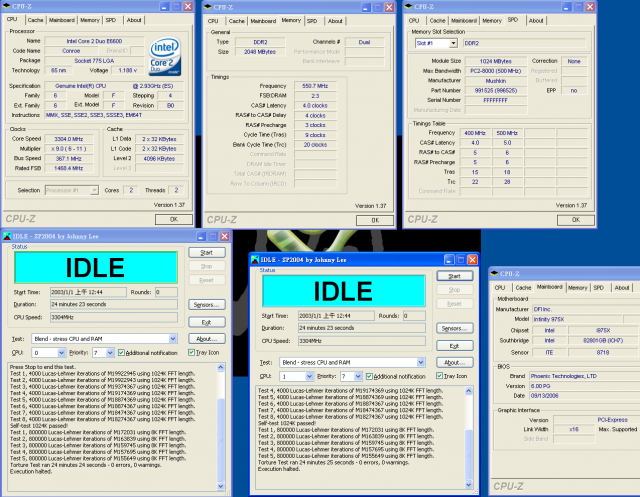Click Start in SP2004 CPU 0 window
Screen dimensions: 640x497
(207, 253)
